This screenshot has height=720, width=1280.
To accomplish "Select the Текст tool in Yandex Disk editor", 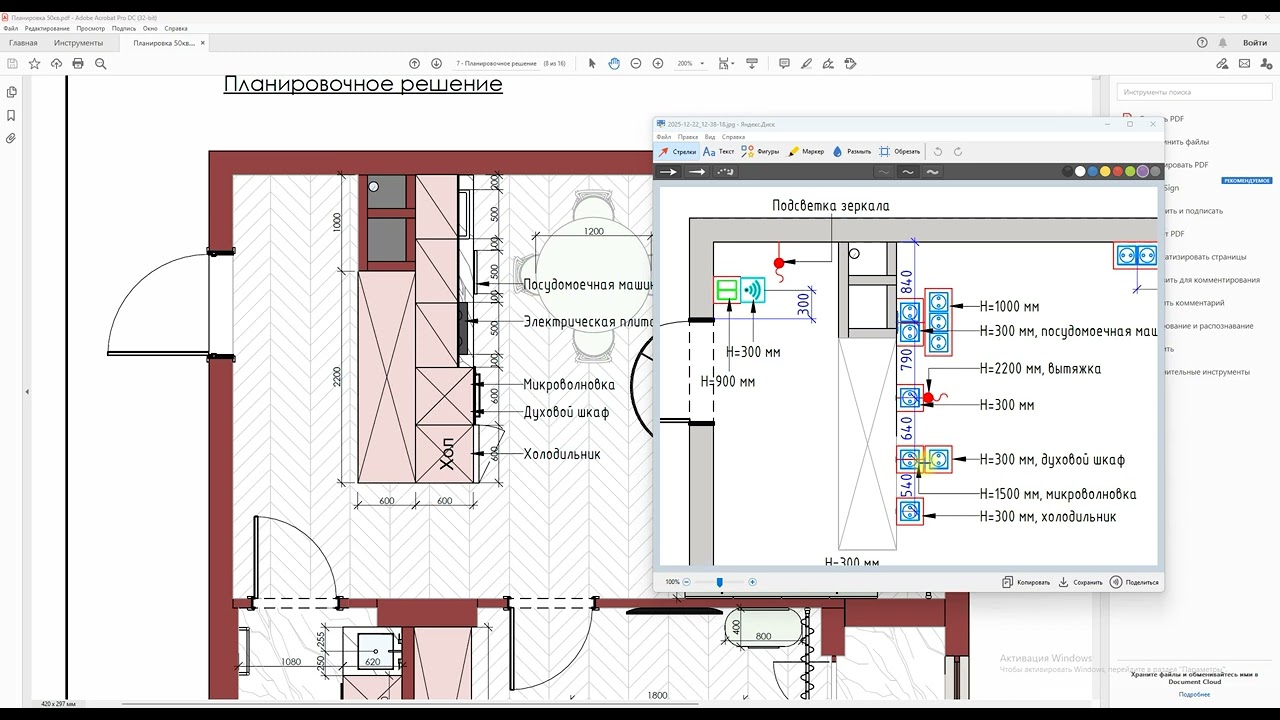I will point(718,152).
